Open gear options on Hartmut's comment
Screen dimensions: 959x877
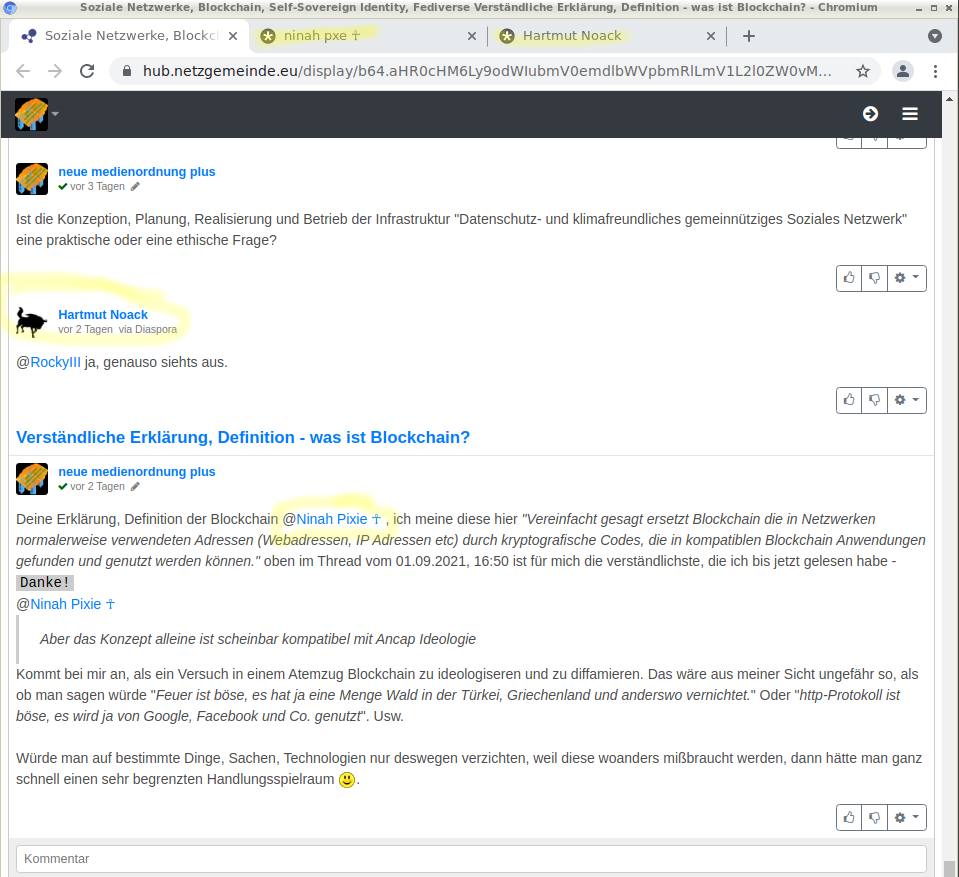click(906, 400)
